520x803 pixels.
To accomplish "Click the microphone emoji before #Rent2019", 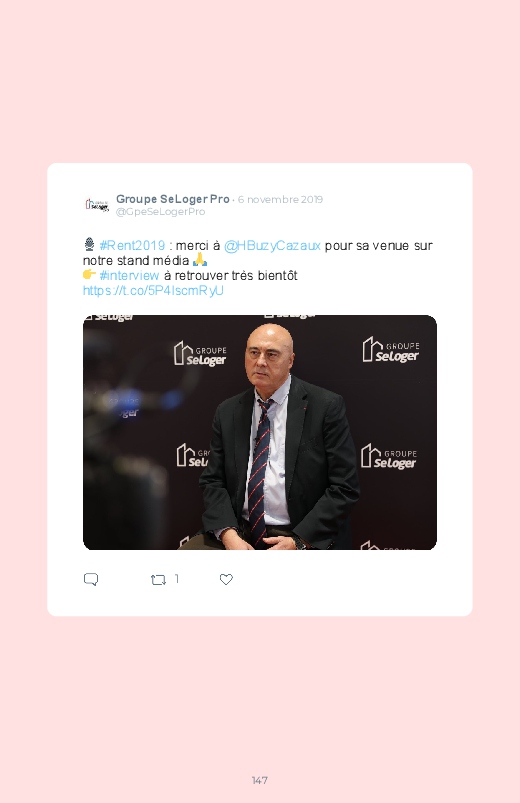I will [x=89, y=244].
